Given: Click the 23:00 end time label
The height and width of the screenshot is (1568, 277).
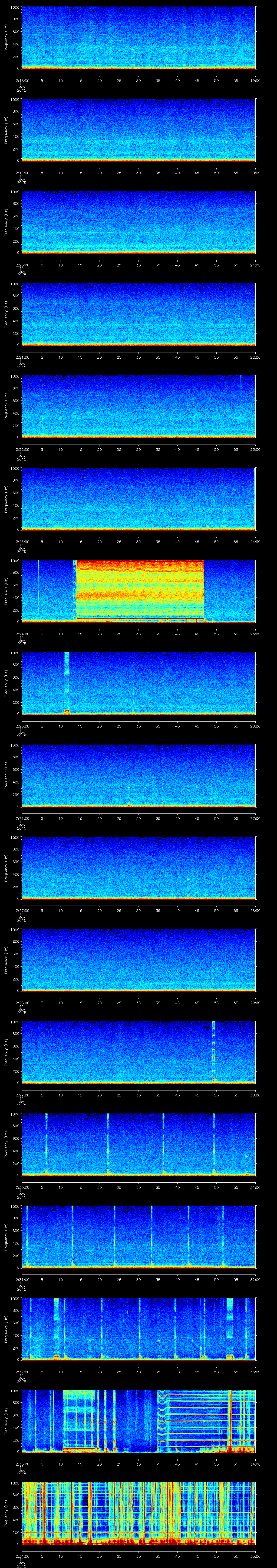Looking at the screenshot, I should [x=256, y=449].
